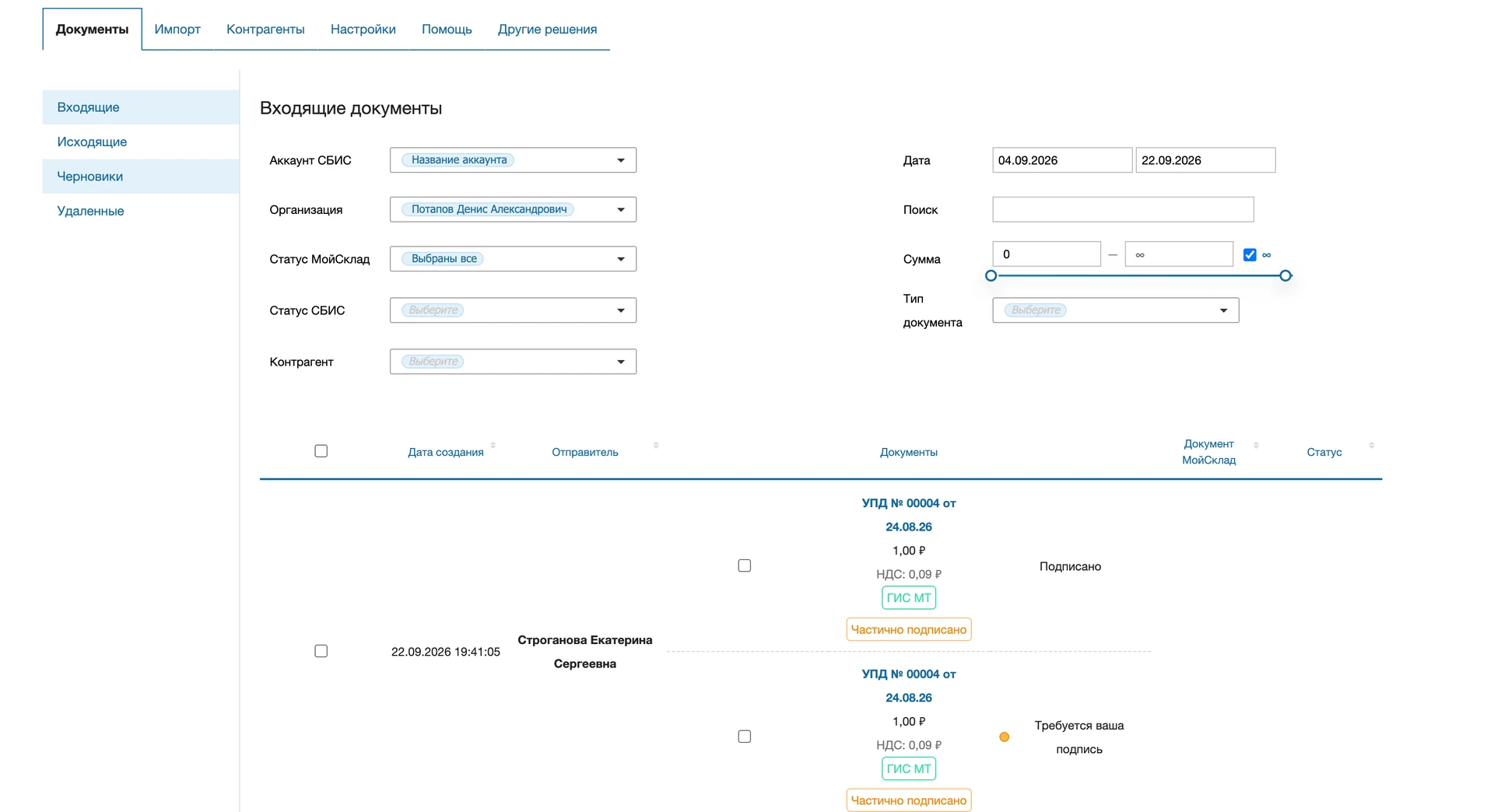This screenshot has height=812, width=1494.
Task: Go to the Настройки tab
Action: [x=363, y=30]
